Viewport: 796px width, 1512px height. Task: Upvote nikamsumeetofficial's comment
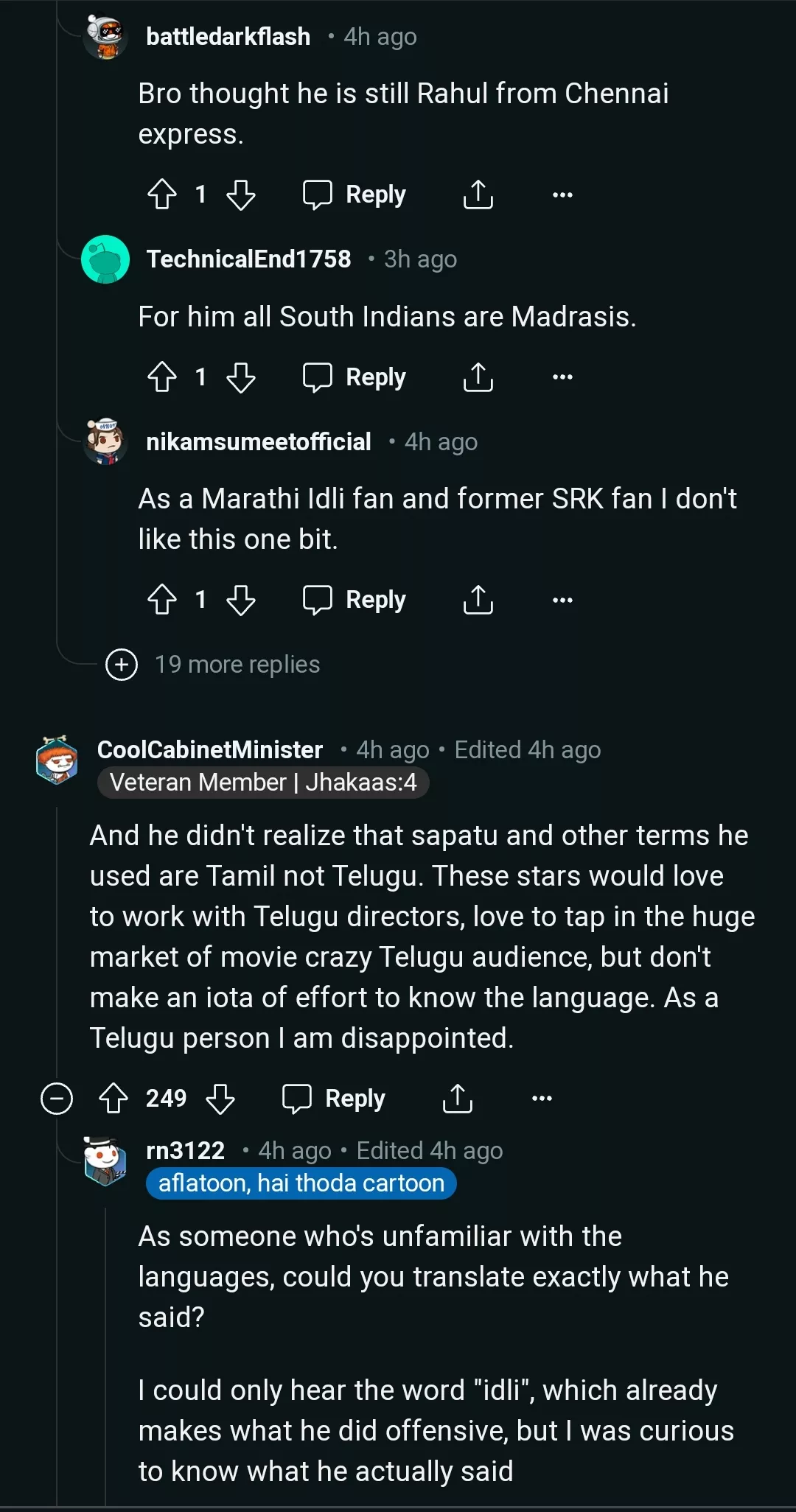coord(162,600)
